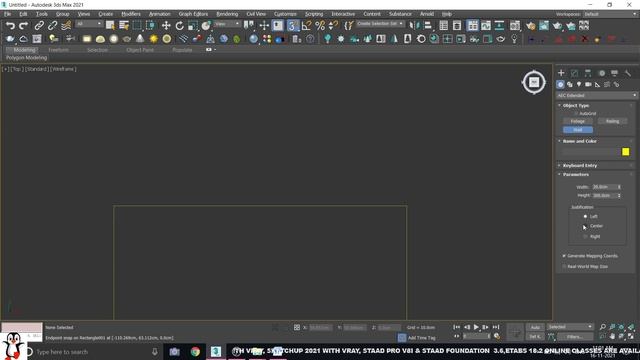The width and height of the screenshot is (640, 360).
Task: Click the Foliage object button
Action: point(578,121)
